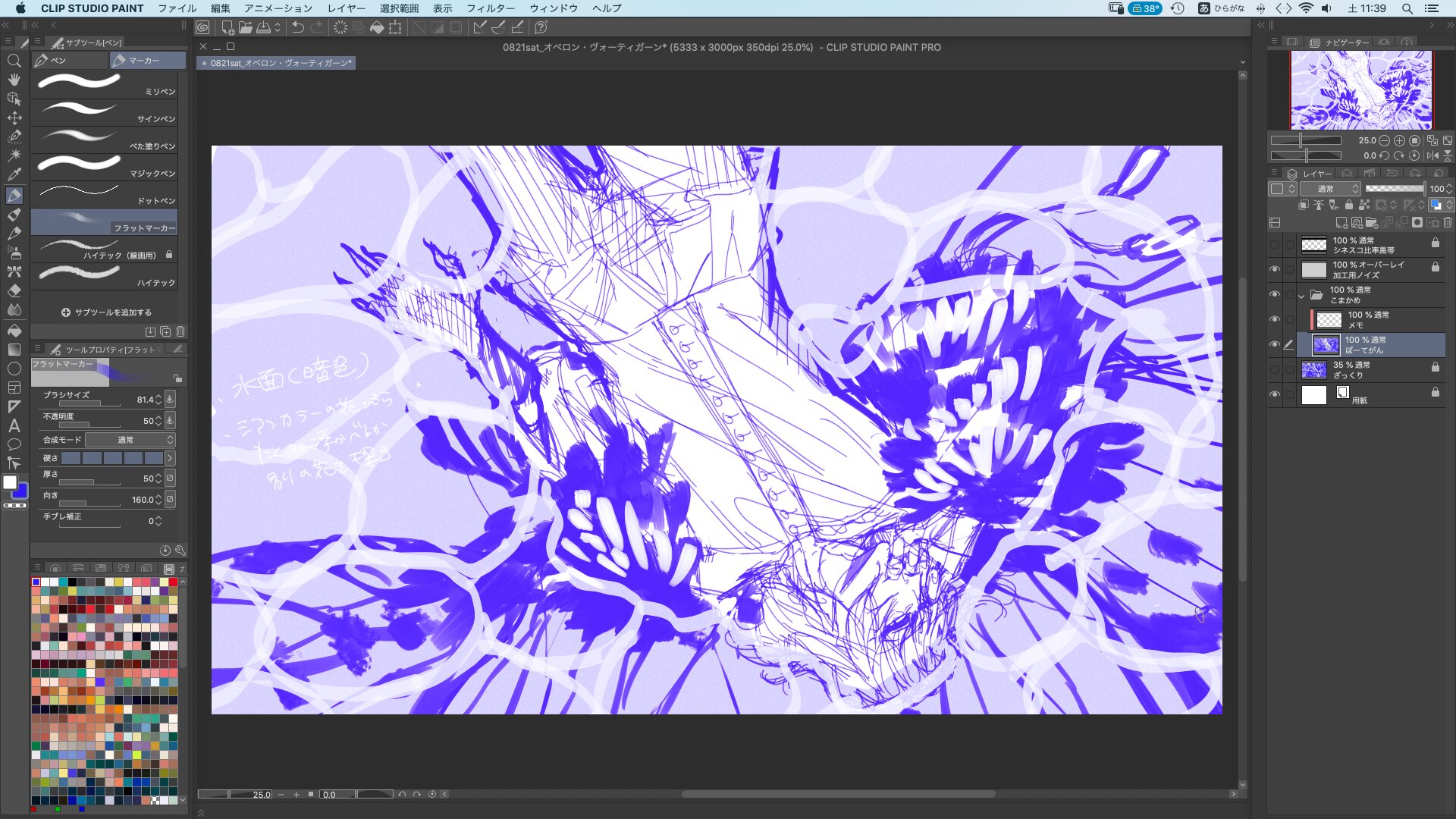
Task: Collapse the こまかめ layer folder
Action: 1301,295
